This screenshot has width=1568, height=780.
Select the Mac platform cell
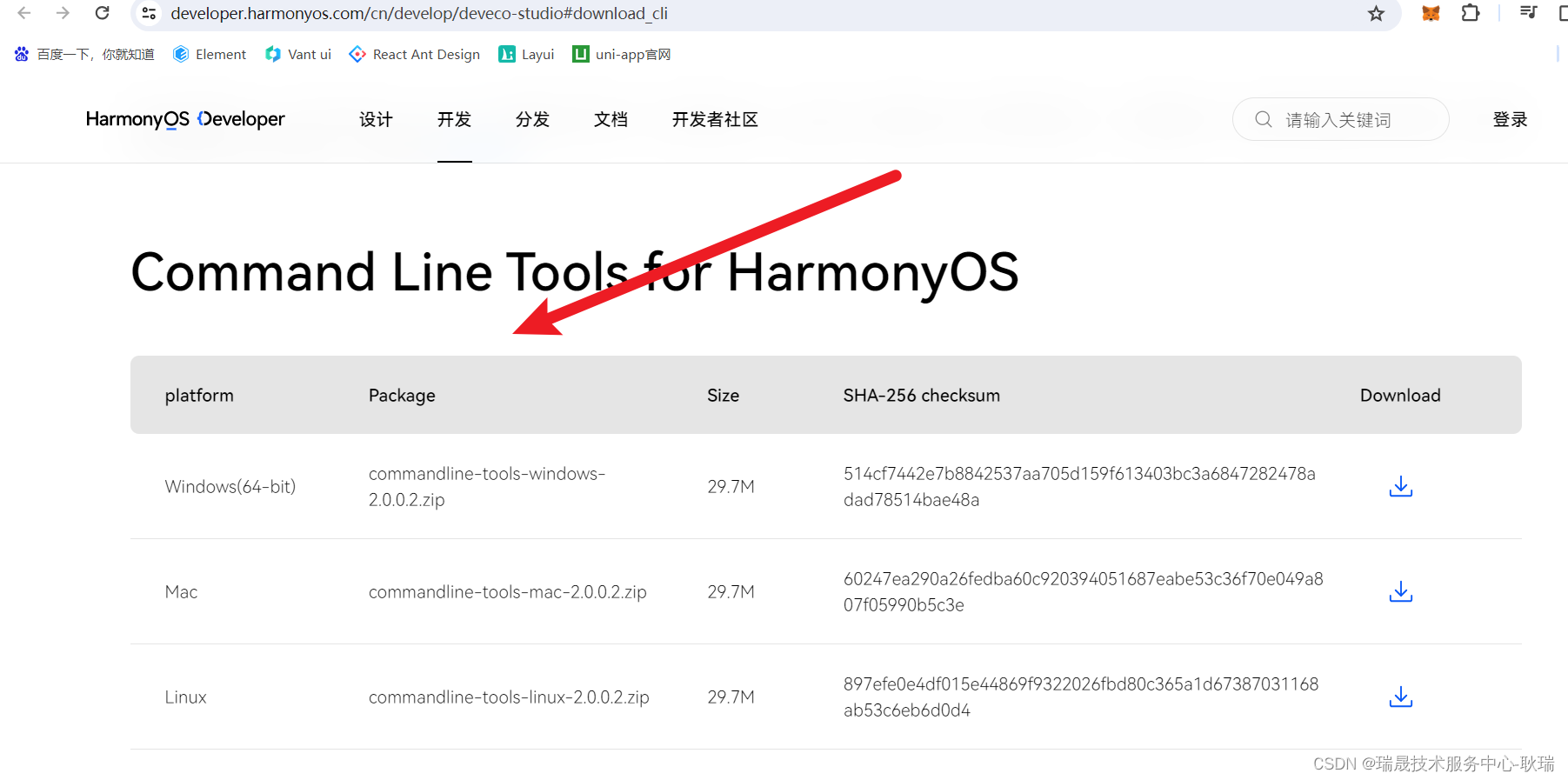(x=181, y=592)
